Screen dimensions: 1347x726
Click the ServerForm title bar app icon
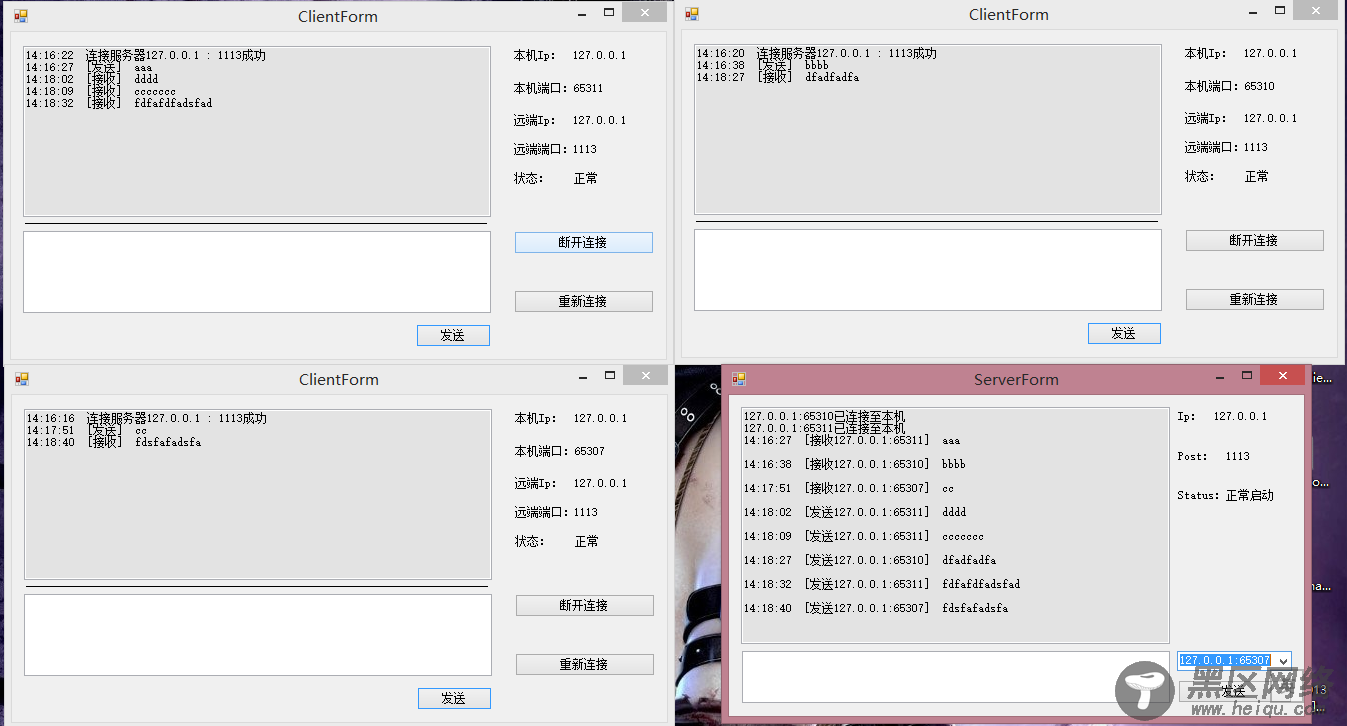[739, 379]
